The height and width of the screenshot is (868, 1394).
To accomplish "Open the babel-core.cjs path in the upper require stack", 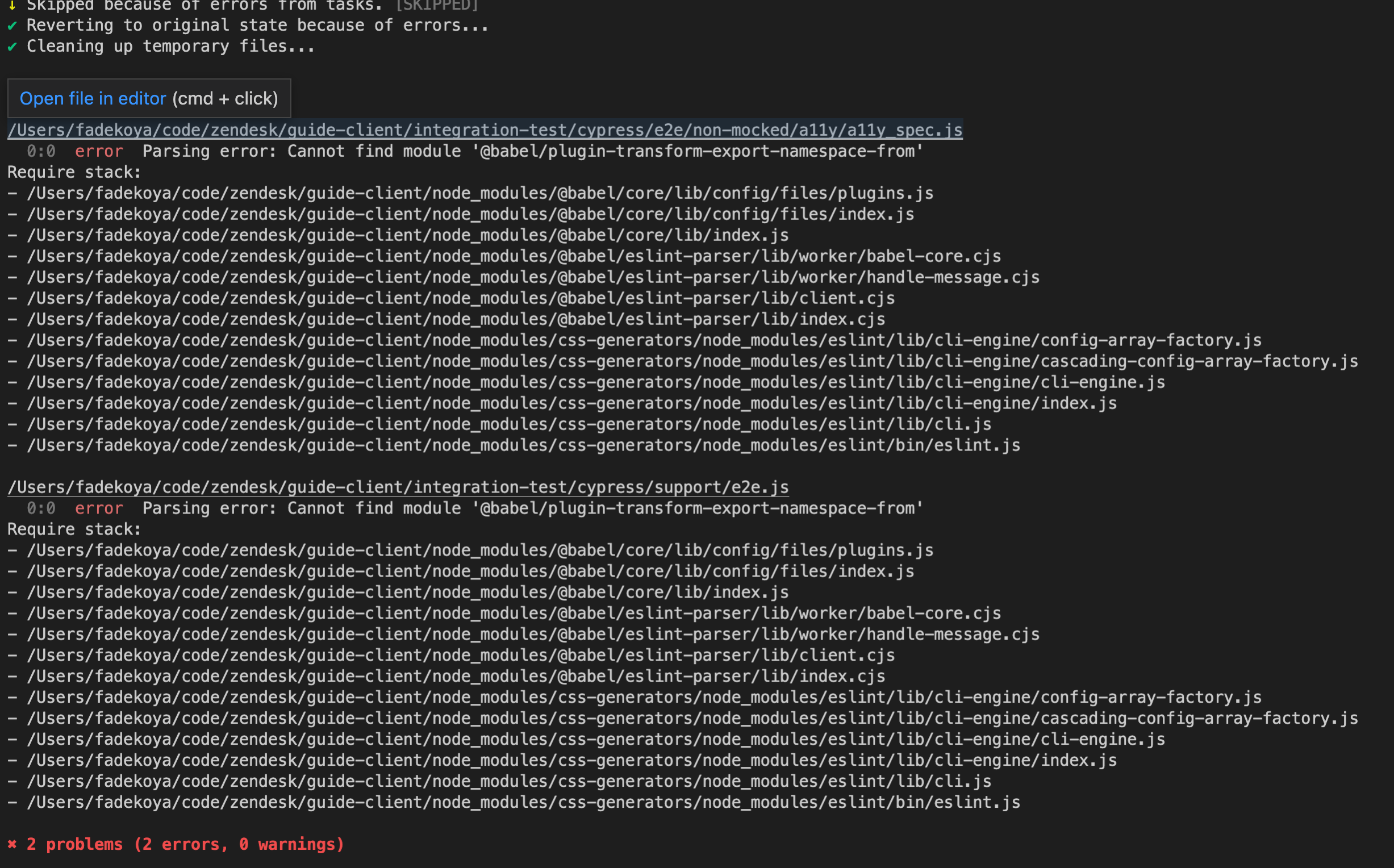I will [514, 257].
